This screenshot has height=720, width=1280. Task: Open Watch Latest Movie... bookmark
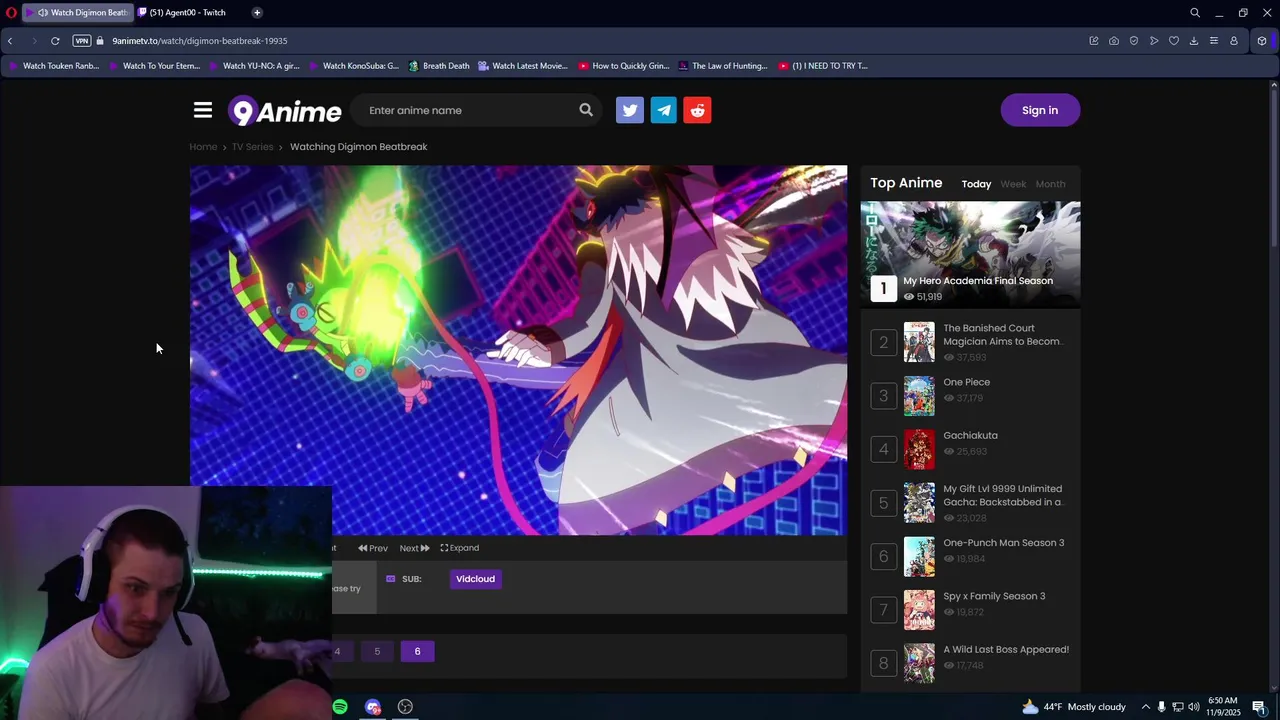(x=523, y=66)
